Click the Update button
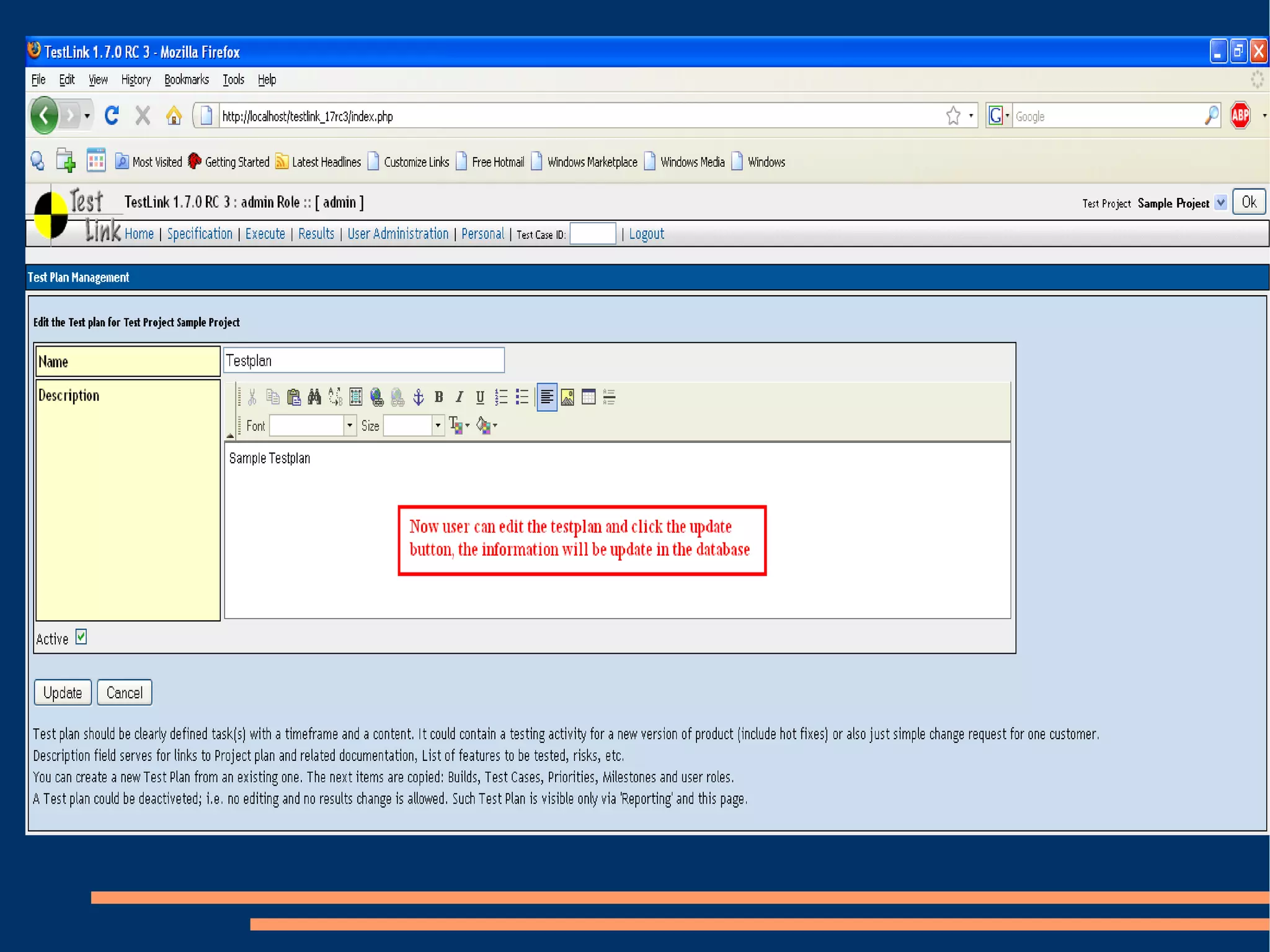1270x952 pixels. pos(63,693)
